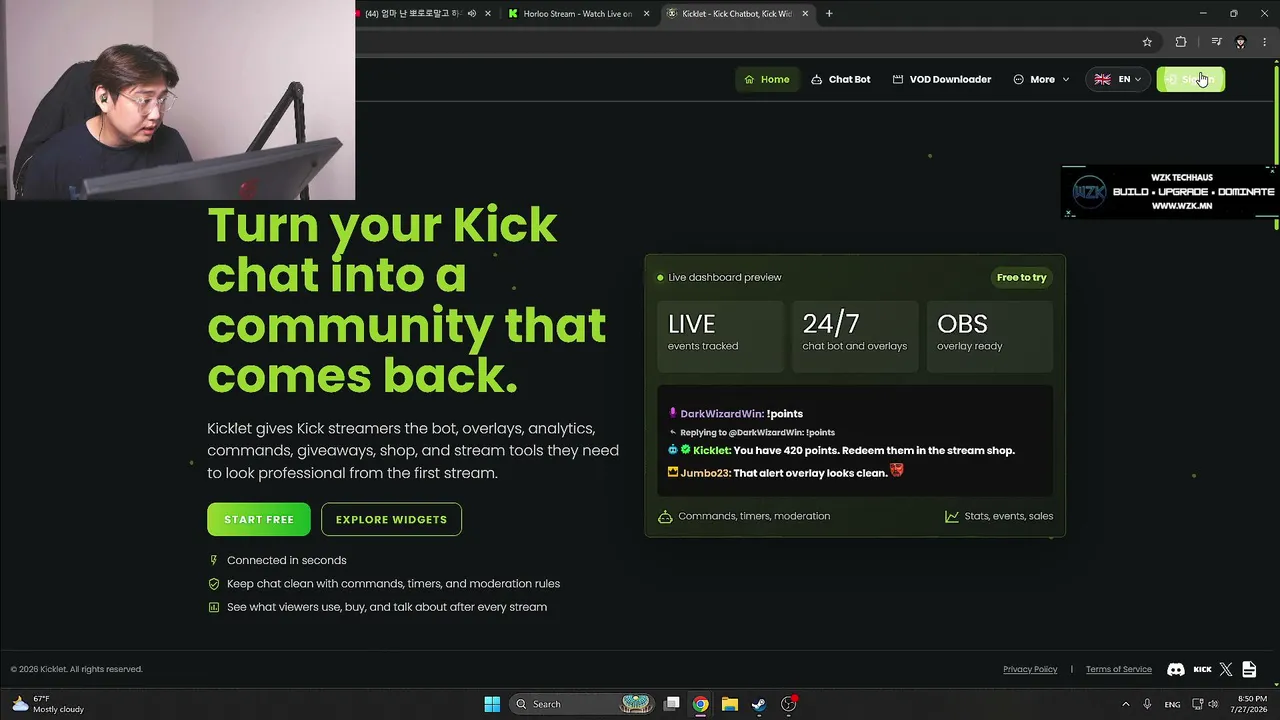Open the Kick logo link in footer

1203,669
